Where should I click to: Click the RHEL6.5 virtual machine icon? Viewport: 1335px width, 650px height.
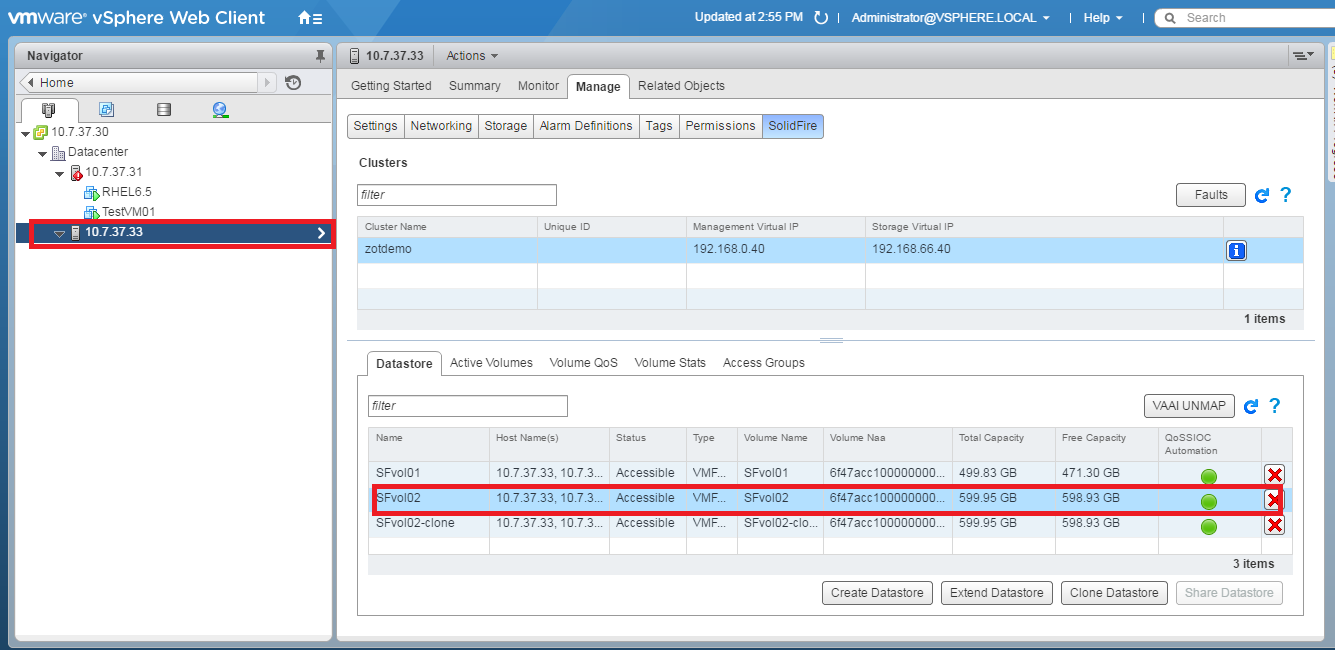tap(92, 192)
